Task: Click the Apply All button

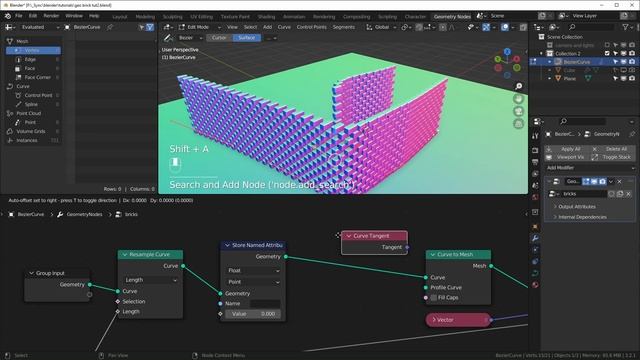Action: 567,149
